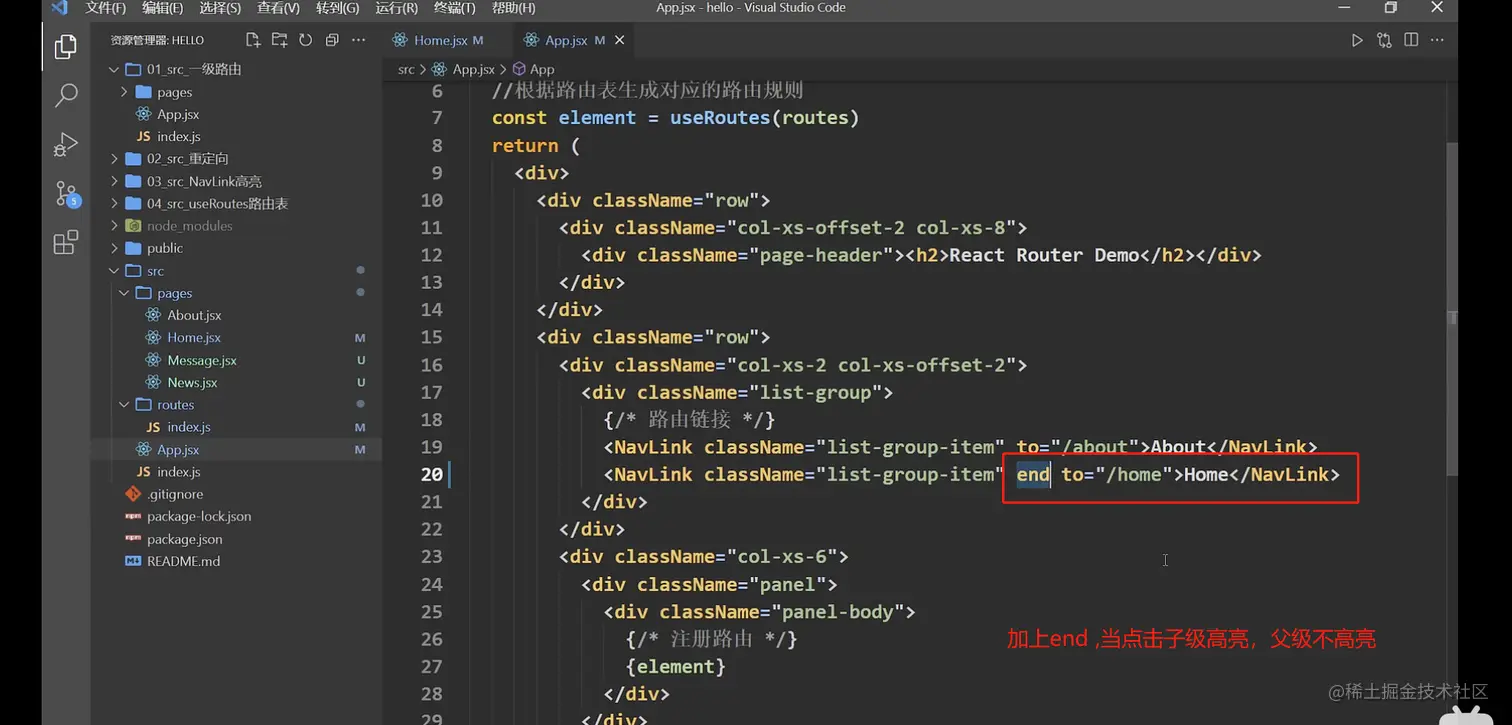Viewport: 1512px width, 725px height.
Task: Open Home.jsx in the explorer tree
Action: [x=194, y=338]
